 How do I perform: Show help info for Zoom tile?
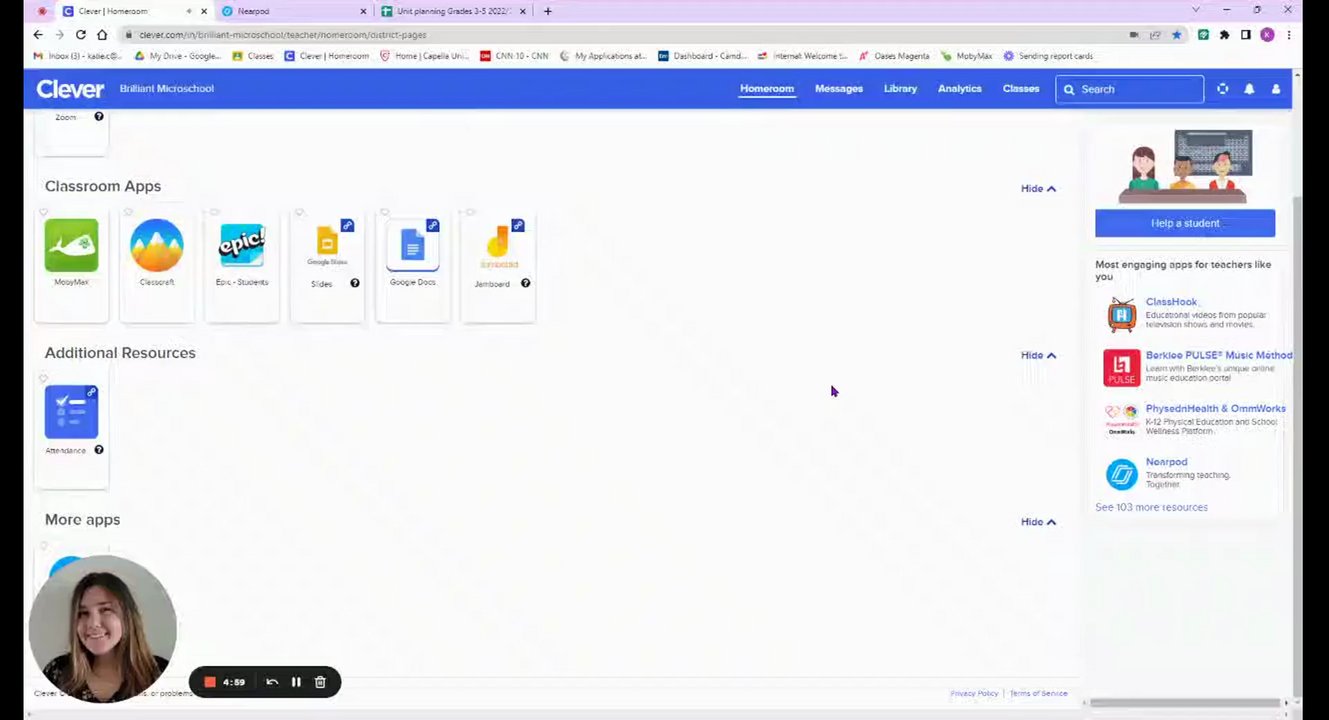(x=98, y=117)
